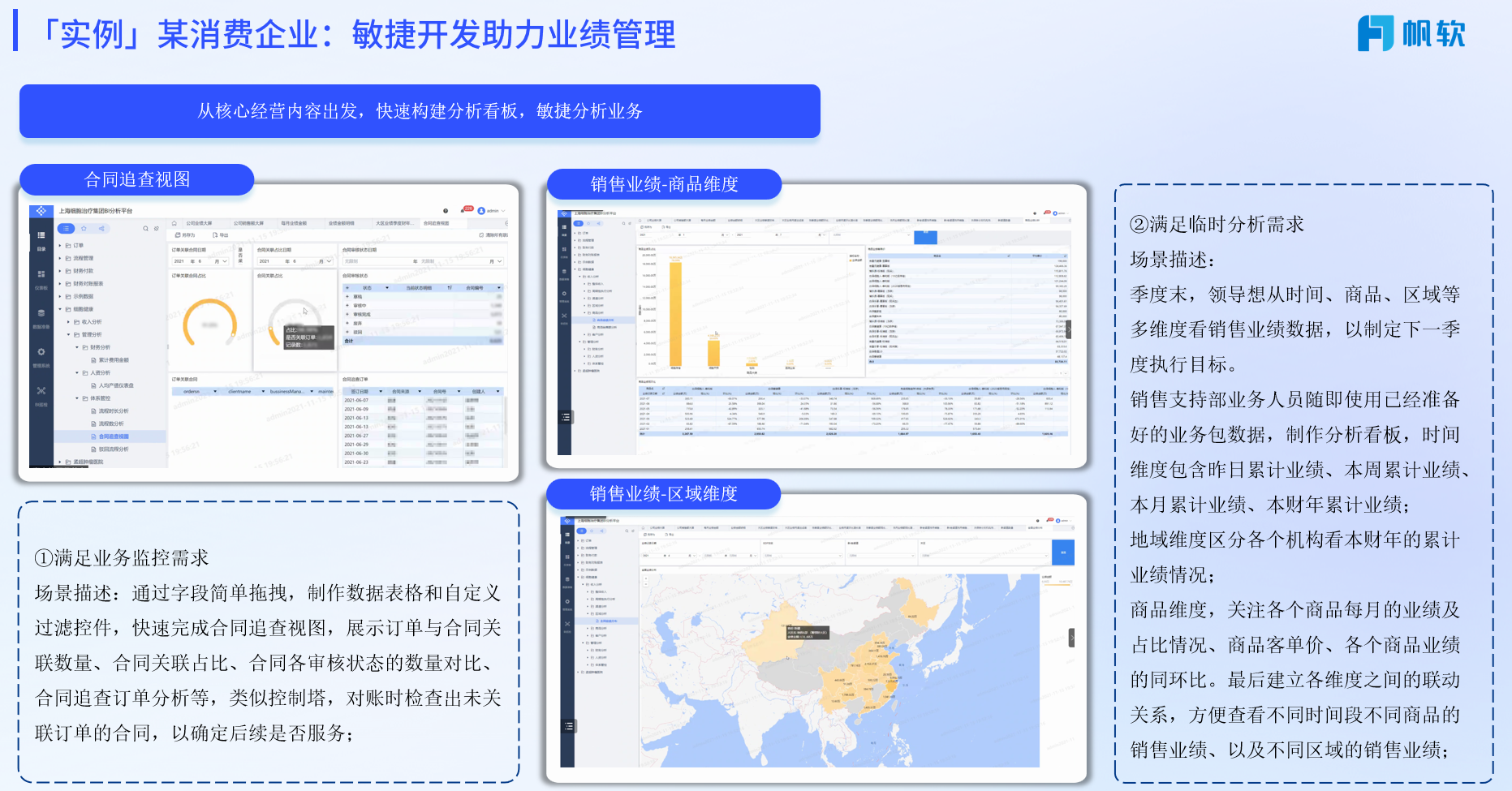
Task: Click the home icon in contract view tab bar
Action: point(174,223)
